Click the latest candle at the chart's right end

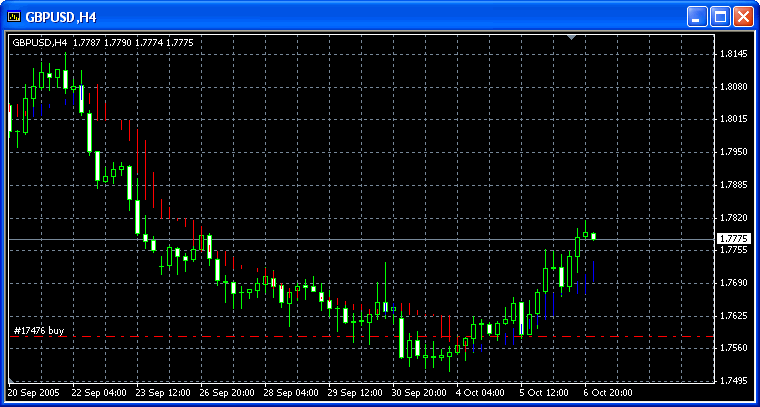593,236
